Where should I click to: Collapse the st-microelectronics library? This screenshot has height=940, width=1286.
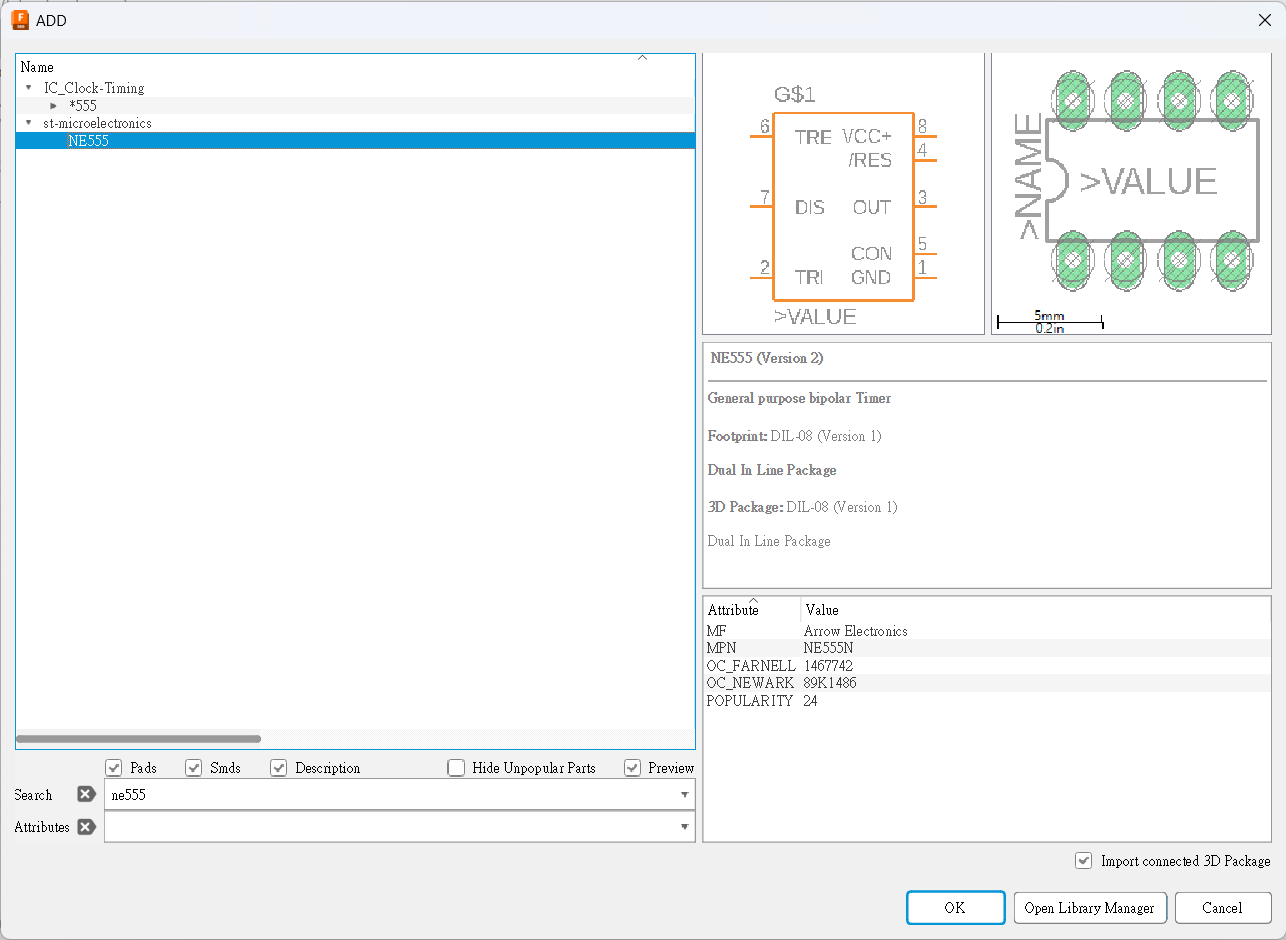(29, 123)
